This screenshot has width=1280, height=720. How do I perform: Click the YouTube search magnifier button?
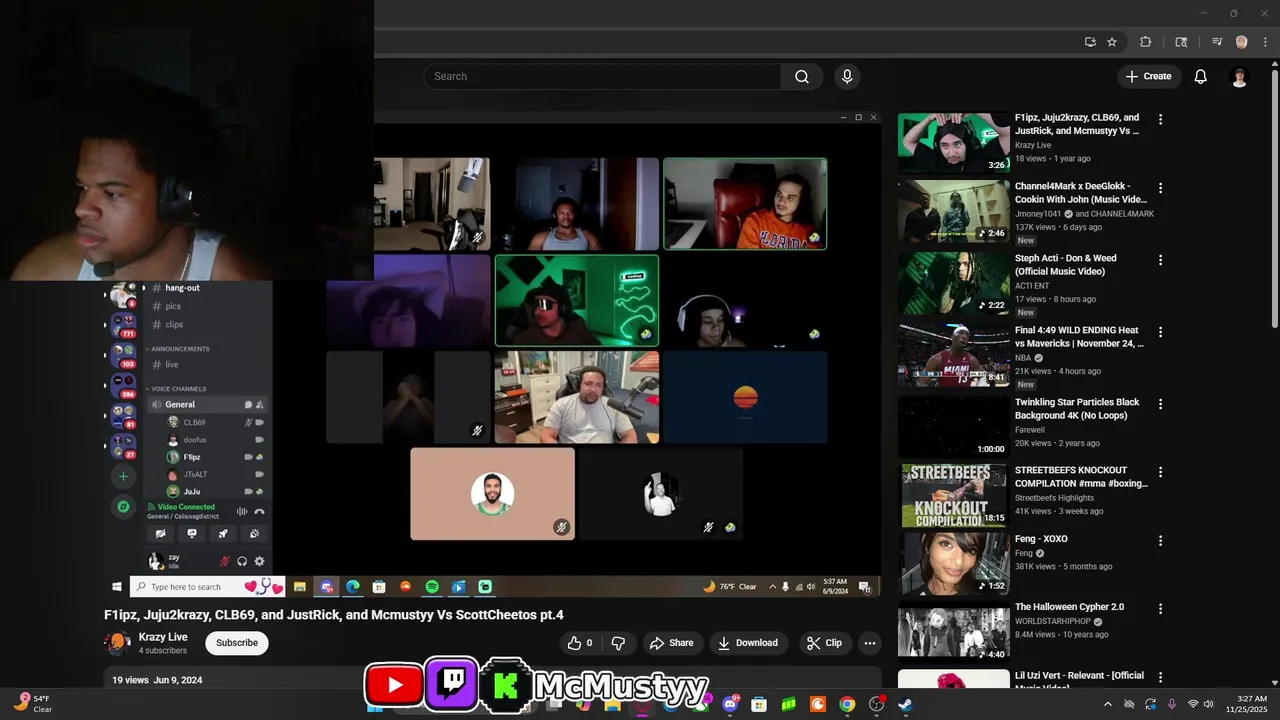click(802, 76)
